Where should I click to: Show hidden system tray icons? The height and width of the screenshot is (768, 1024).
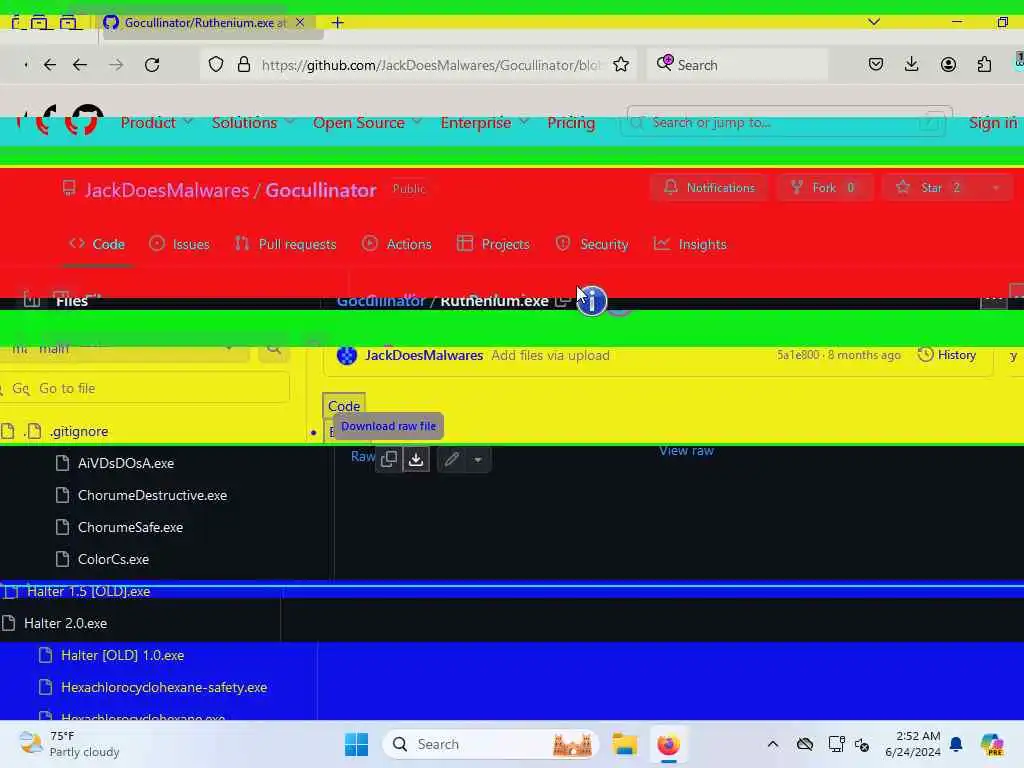click(773, 744)
